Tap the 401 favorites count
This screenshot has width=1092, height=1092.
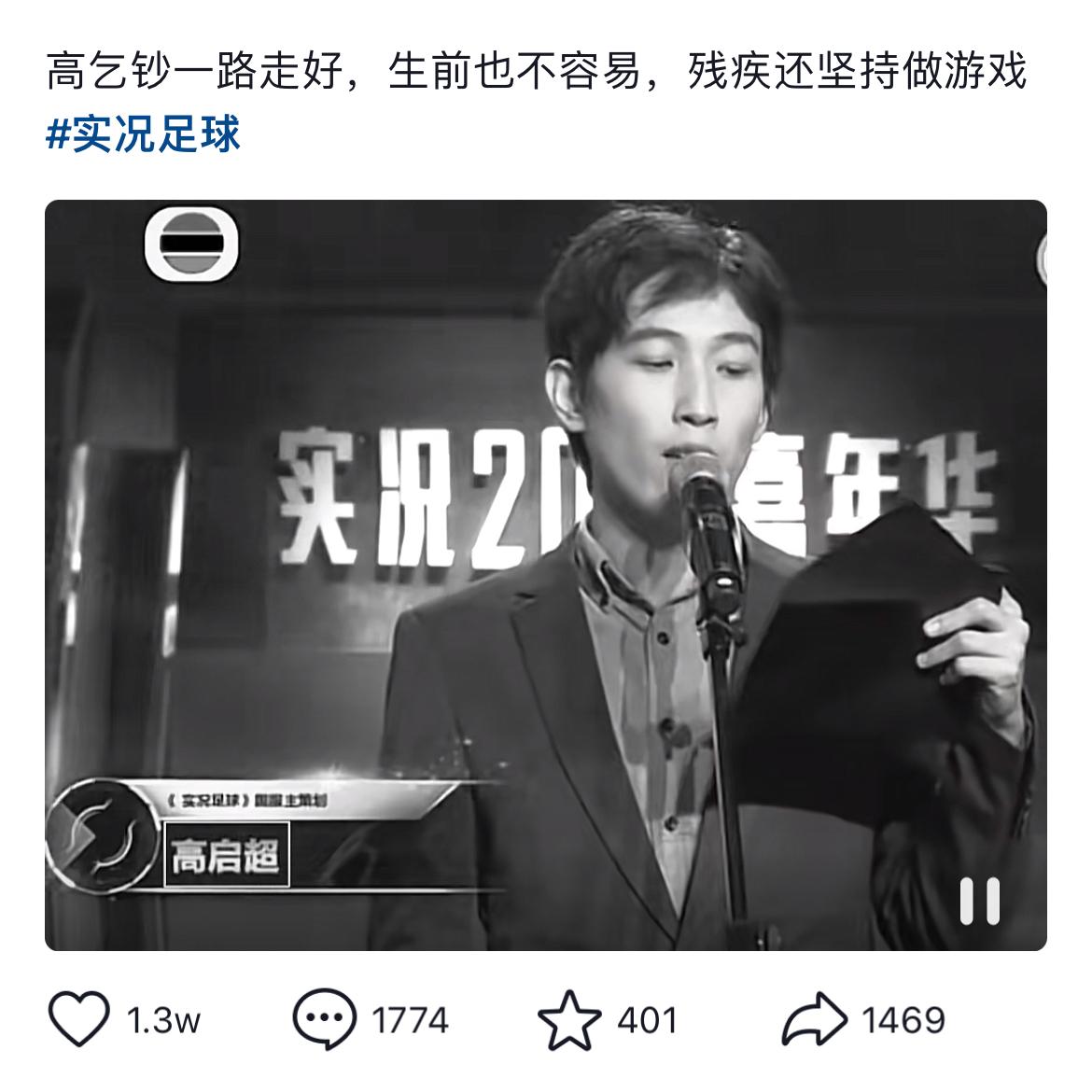tap(648, 1021)
